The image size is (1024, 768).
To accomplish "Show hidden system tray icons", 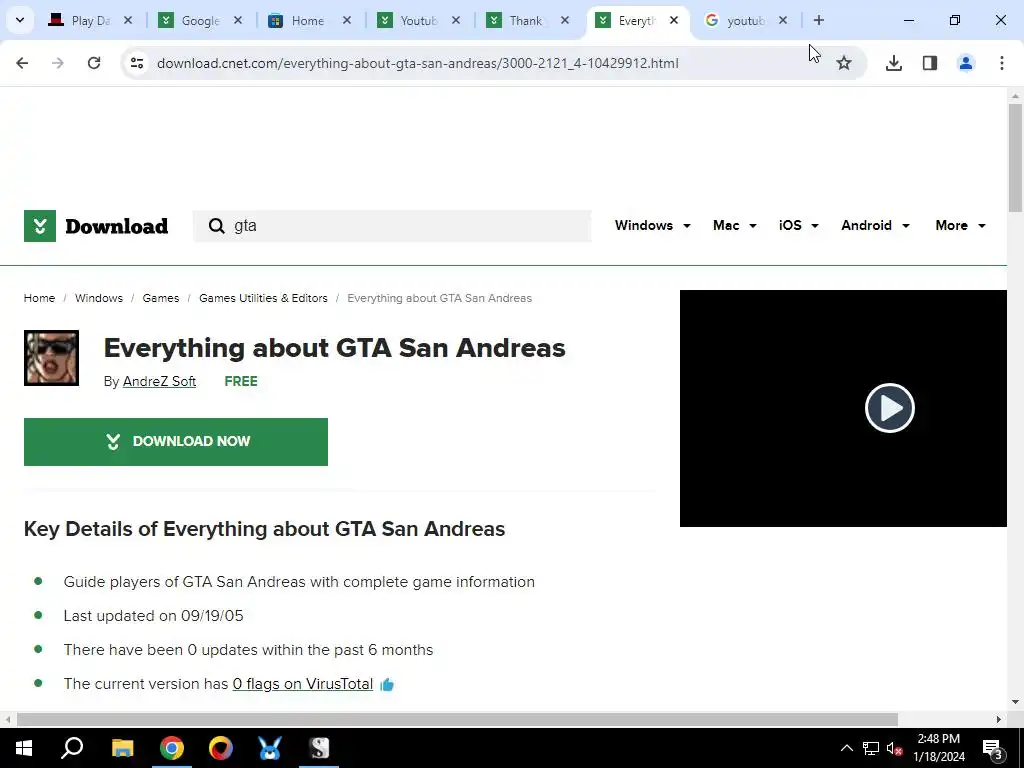I will click(x=846, y=748).
